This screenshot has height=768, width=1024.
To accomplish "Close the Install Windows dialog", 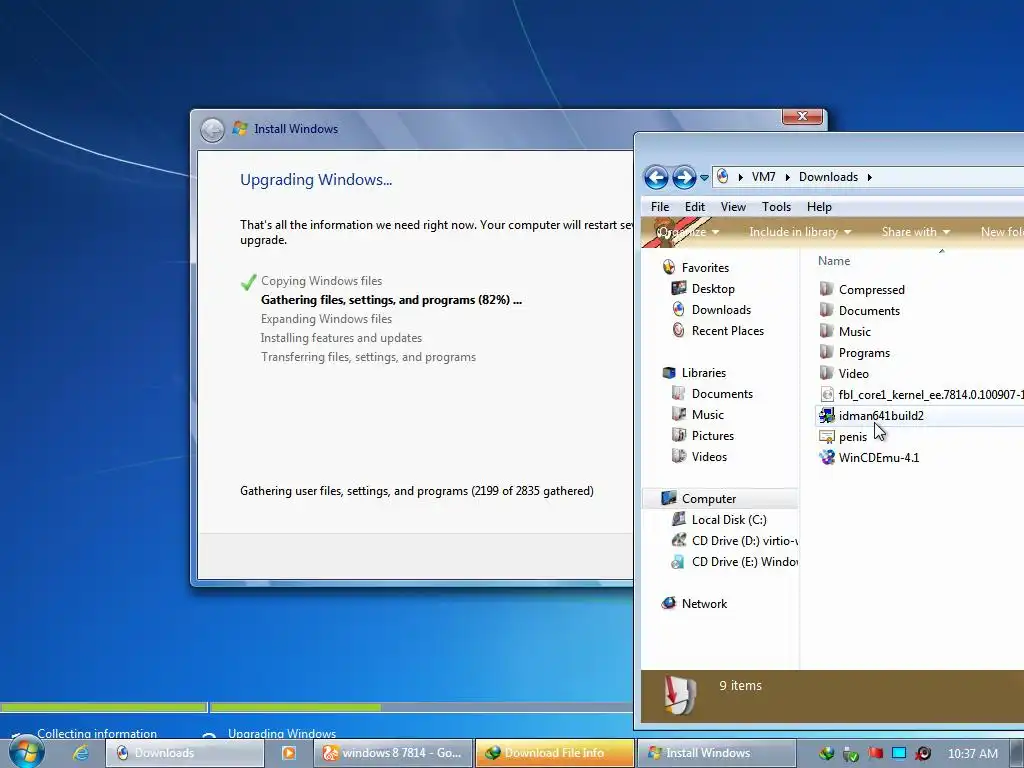I will pos(802,116).
